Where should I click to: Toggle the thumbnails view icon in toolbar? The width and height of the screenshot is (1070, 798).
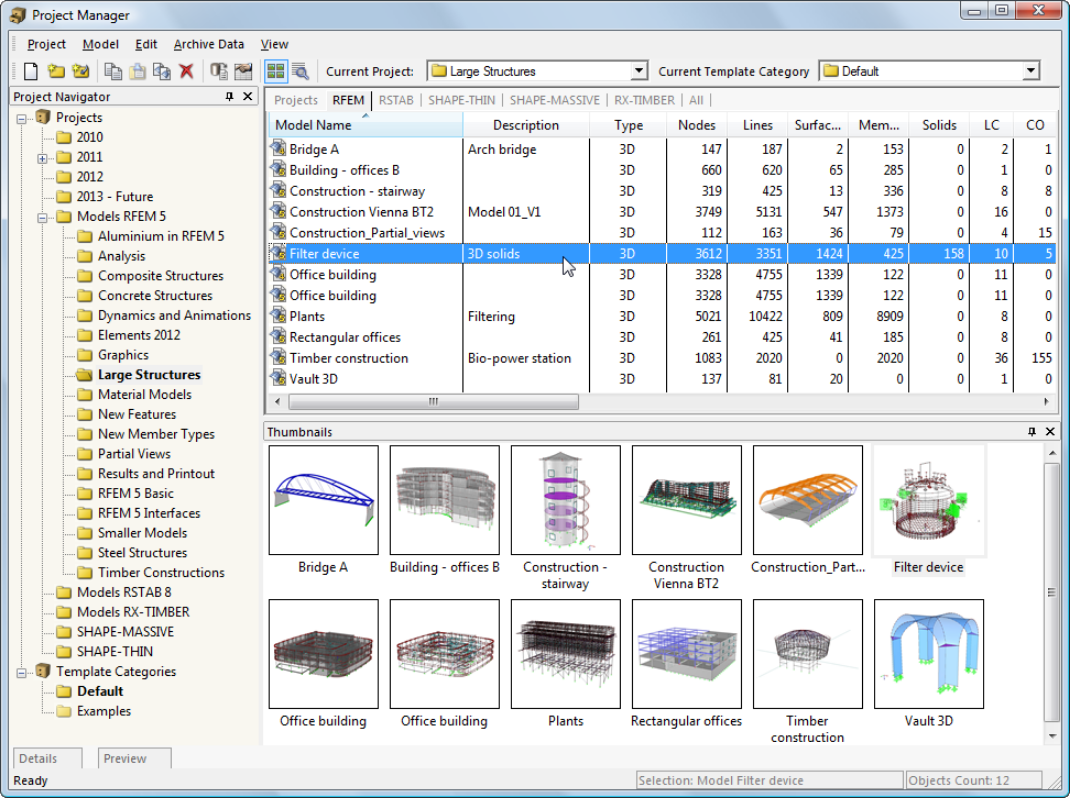[x=276, y=71]
